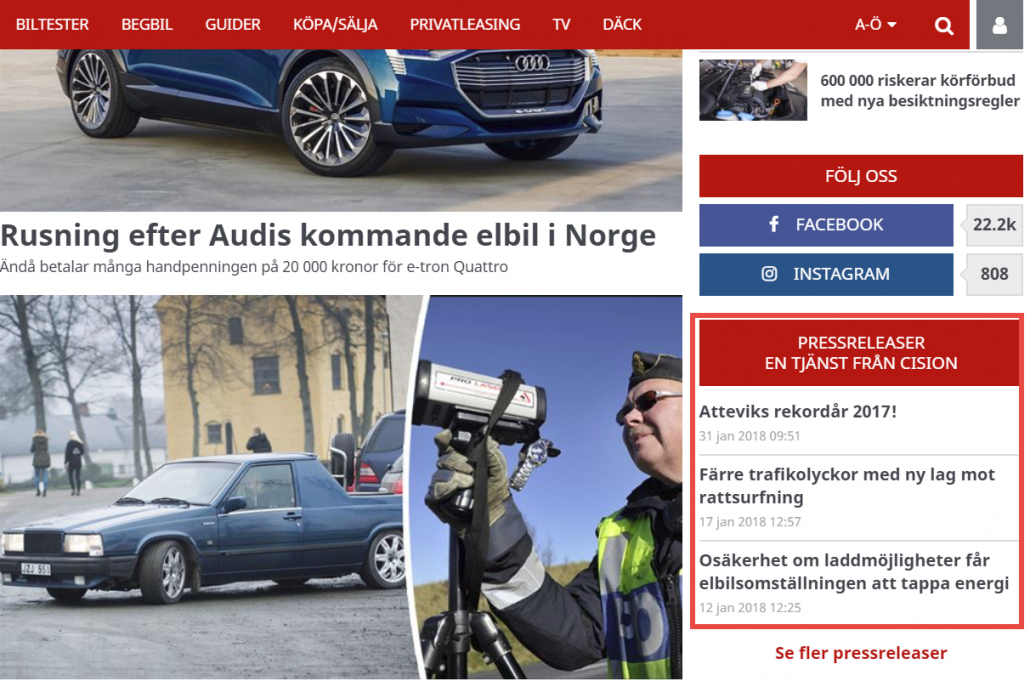Follow on Facebook button

[x=826, y=225]
